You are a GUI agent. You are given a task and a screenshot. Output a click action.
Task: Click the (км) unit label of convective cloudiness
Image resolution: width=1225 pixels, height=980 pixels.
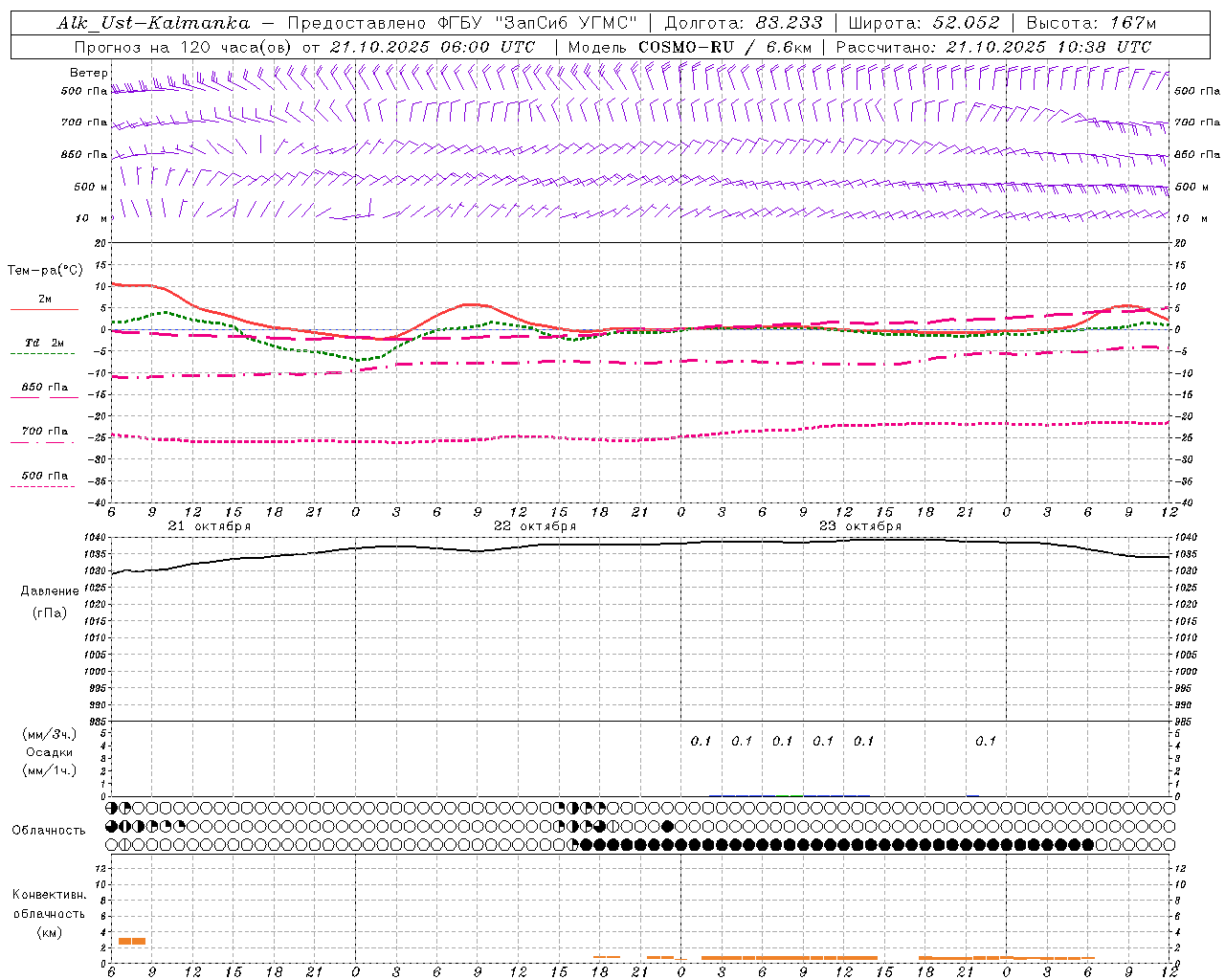50,932
